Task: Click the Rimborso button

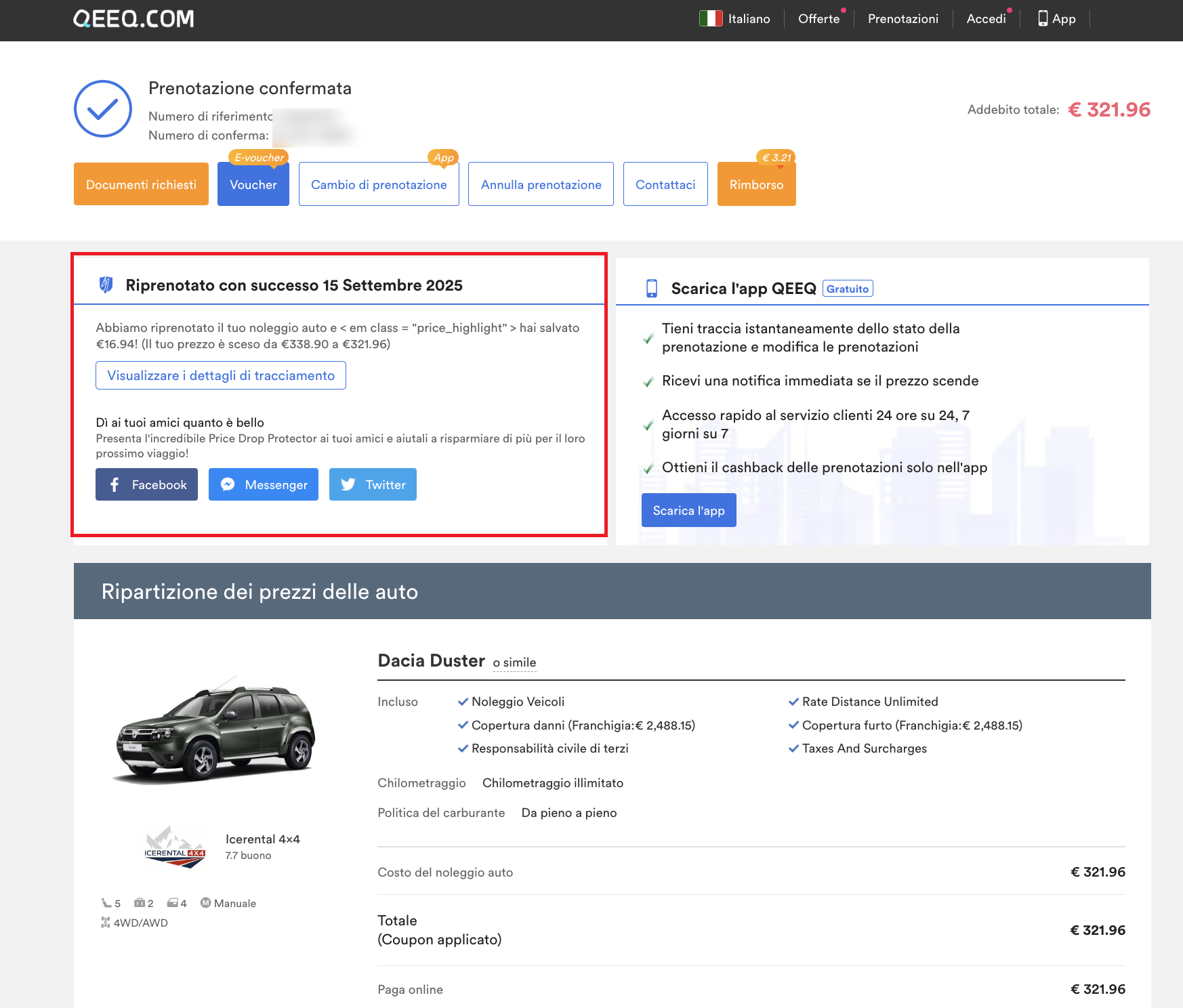Action: pyautogui.click(x=756, y=184)
